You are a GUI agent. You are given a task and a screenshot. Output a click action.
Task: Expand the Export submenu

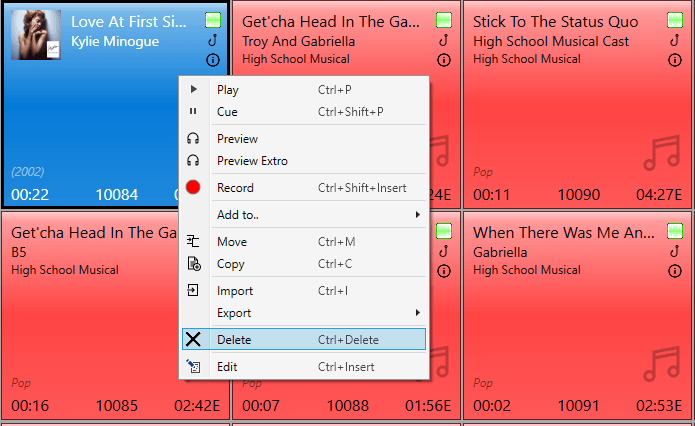pos(304,313)
